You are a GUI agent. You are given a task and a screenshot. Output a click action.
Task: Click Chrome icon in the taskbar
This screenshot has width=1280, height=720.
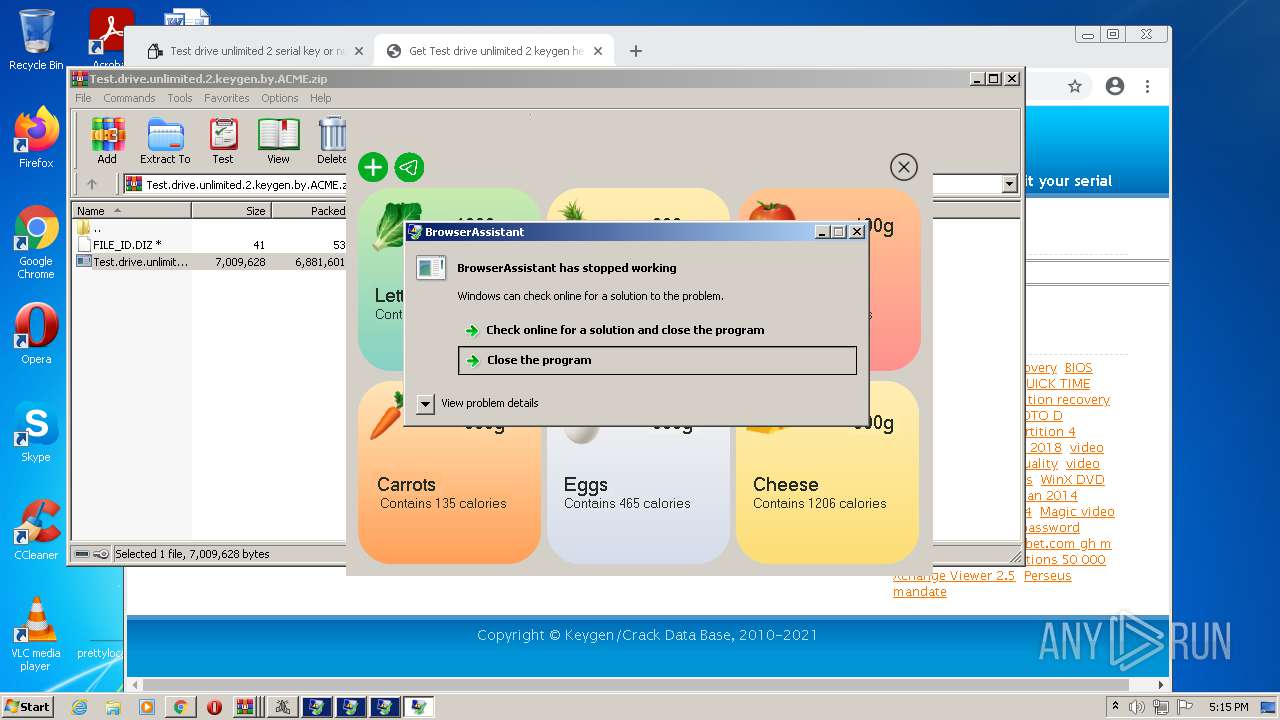pyautogui.click(x=180, y=707)
